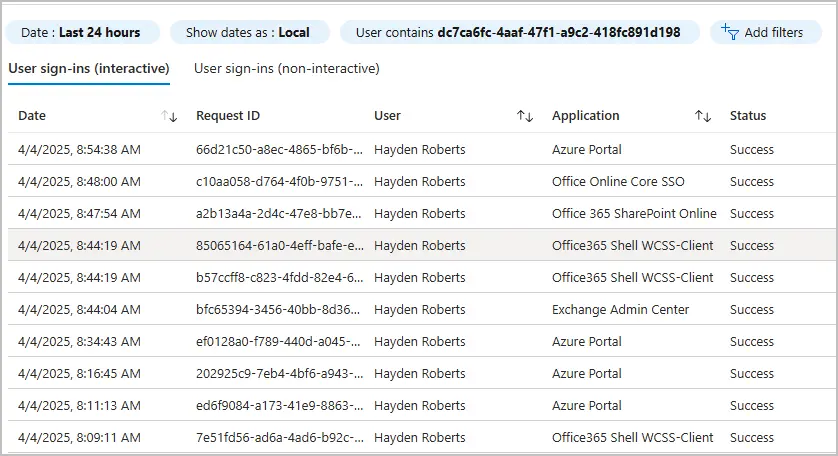Image resolution: width=838 pixels, height=456 pixels.
Task: Click the Date column header
Action: 32,115
